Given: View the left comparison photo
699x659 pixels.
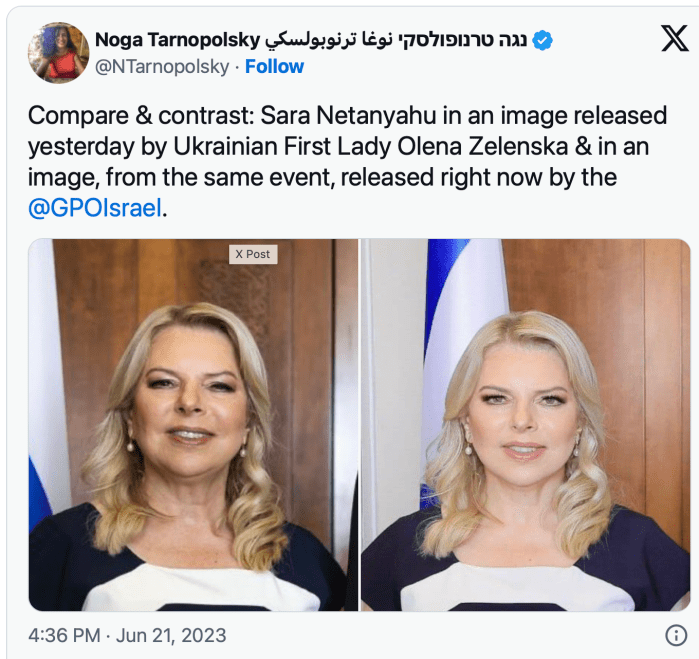Looking at the screenshot, I should pos(193,425).
